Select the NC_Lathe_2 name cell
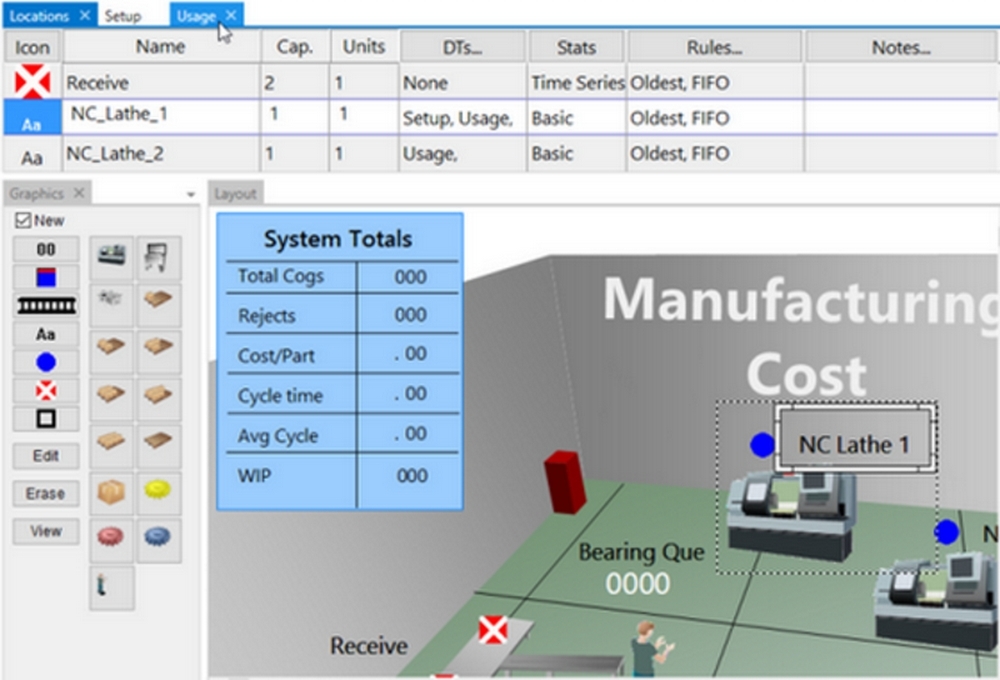Screen dimensions: 1000x680 161,154
